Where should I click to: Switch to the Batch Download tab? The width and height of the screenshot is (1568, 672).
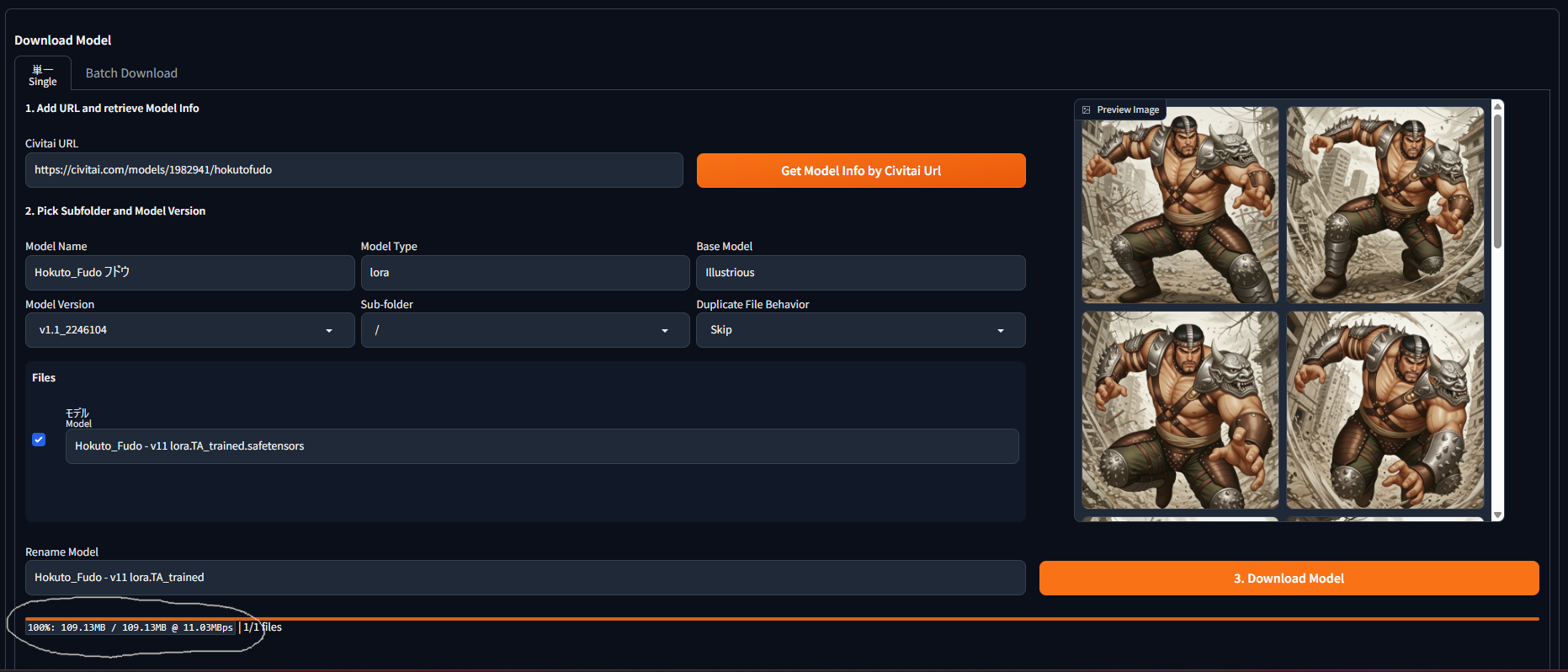(x=131, y=73)
